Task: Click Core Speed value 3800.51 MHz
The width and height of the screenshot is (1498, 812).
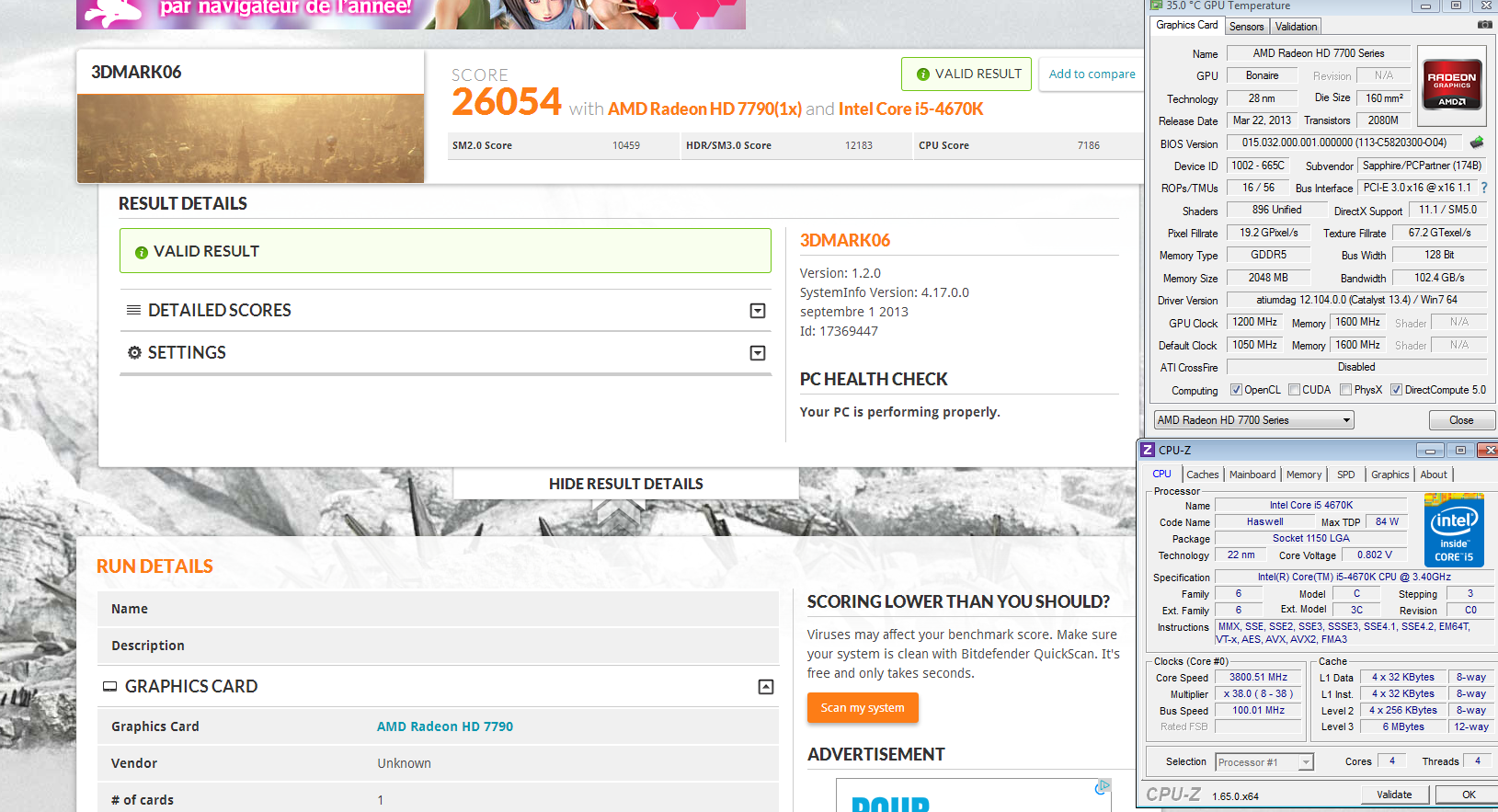Action: pyautogui.click(x=1258, y=678)
